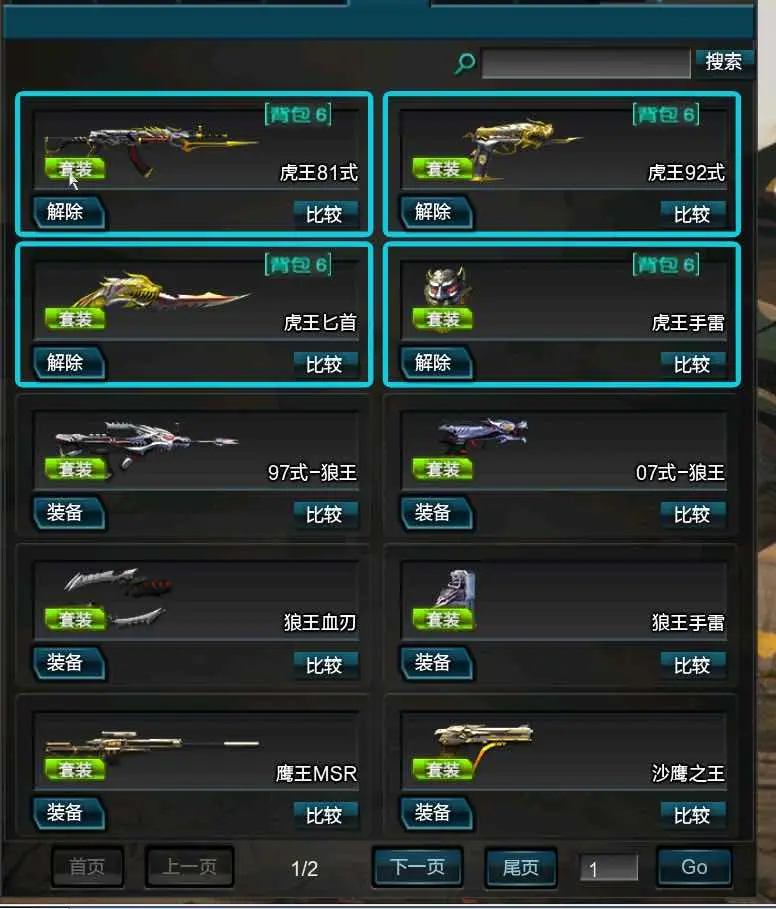Screen dimensions: 776x909
Task: Select the 鹰王MSR sniper rifle icon
Action: click(x=152, y=745)
